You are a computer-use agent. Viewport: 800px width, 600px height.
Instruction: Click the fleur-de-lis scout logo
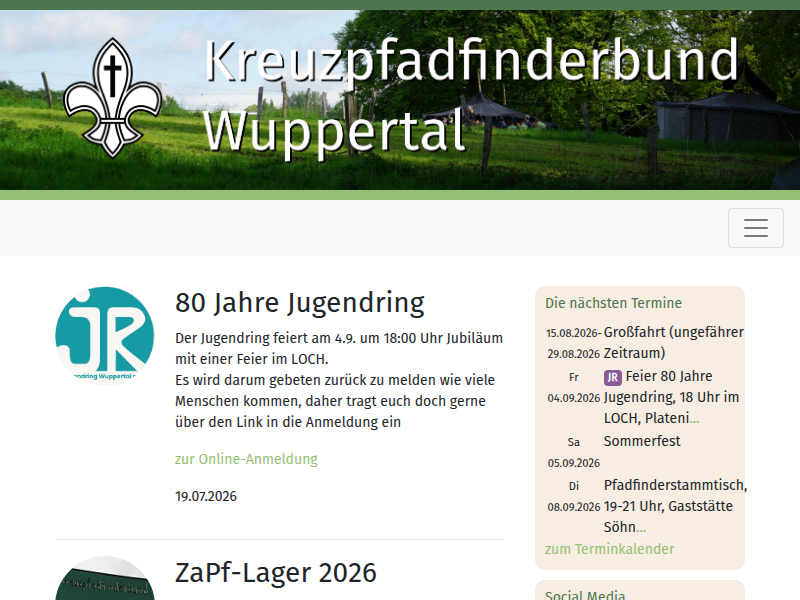(112, 98)
